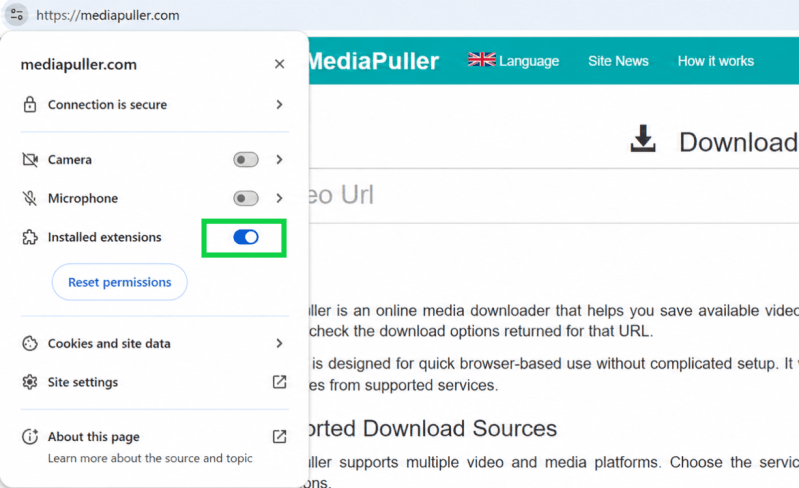Click the 'Download Sources' heading
Viewport: 799px width, 488px height.
tap(460, 428)
